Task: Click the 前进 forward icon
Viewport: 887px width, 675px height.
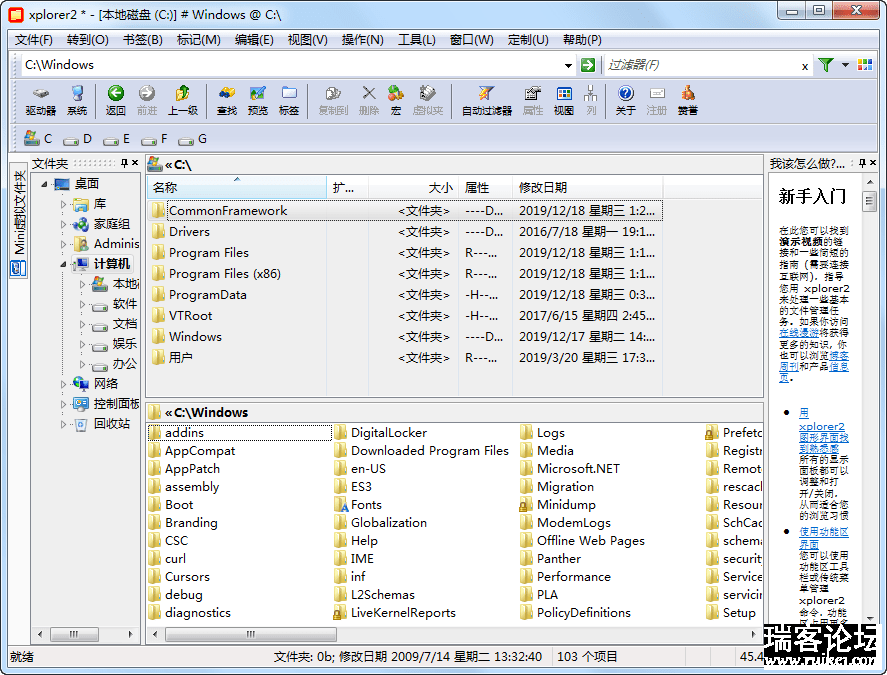Action: click(x=147, y=100)
